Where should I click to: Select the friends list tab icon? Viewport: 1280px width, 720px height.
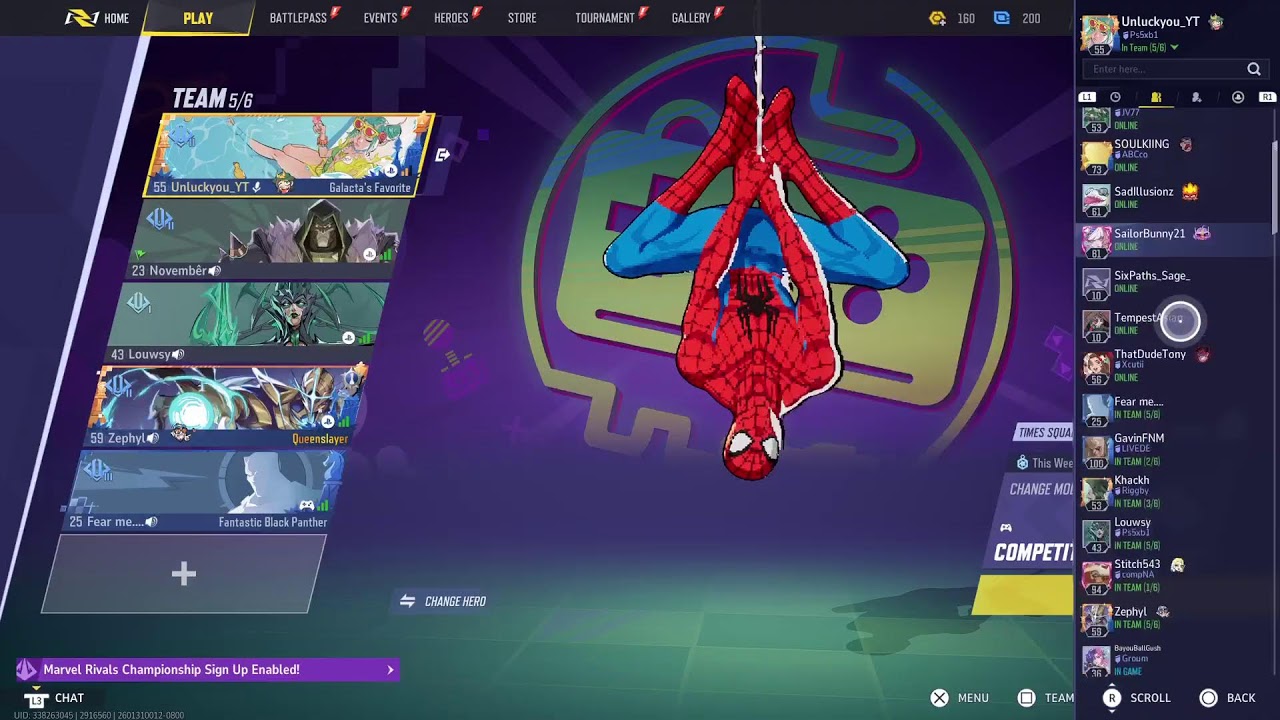click(x=1156, y=97)
